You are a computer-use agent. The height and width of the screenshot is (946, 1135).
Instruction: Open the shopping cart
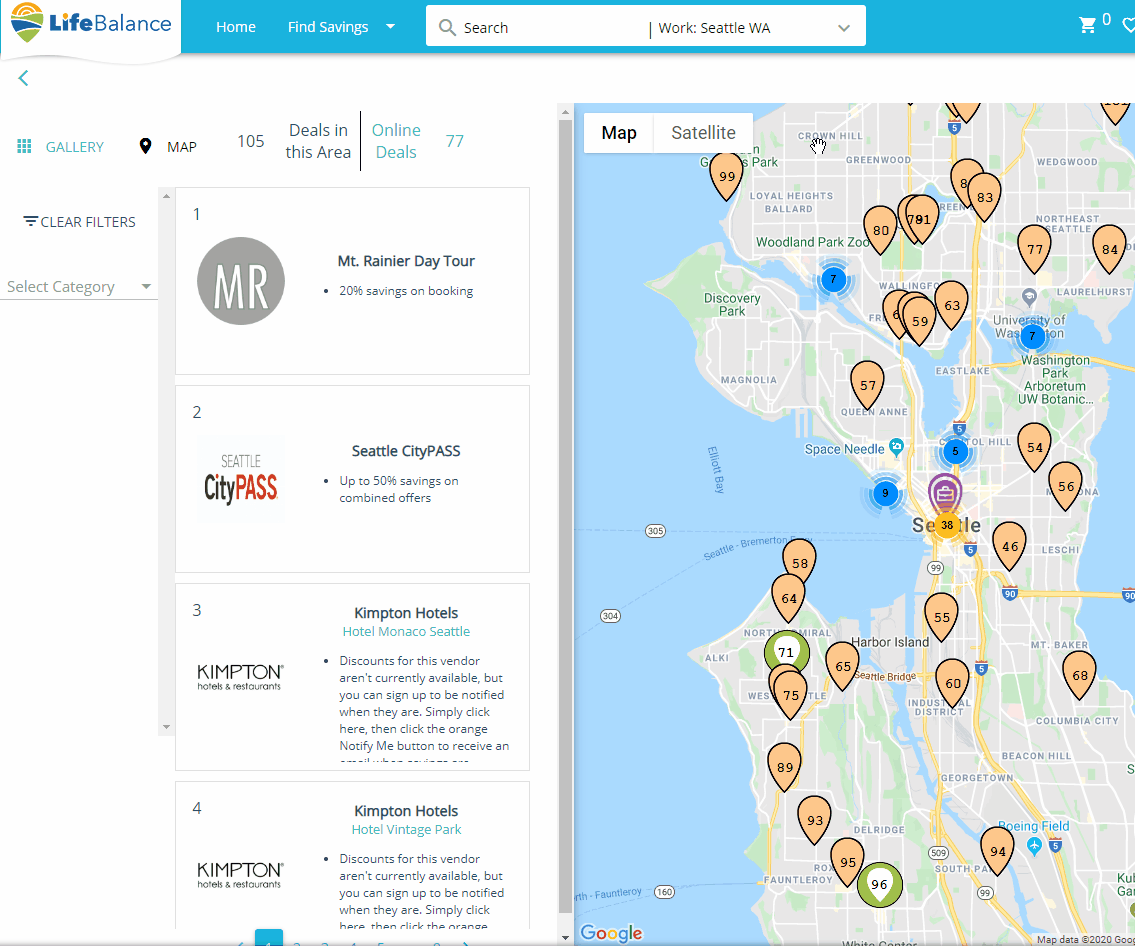click(x=1087, y=25)
